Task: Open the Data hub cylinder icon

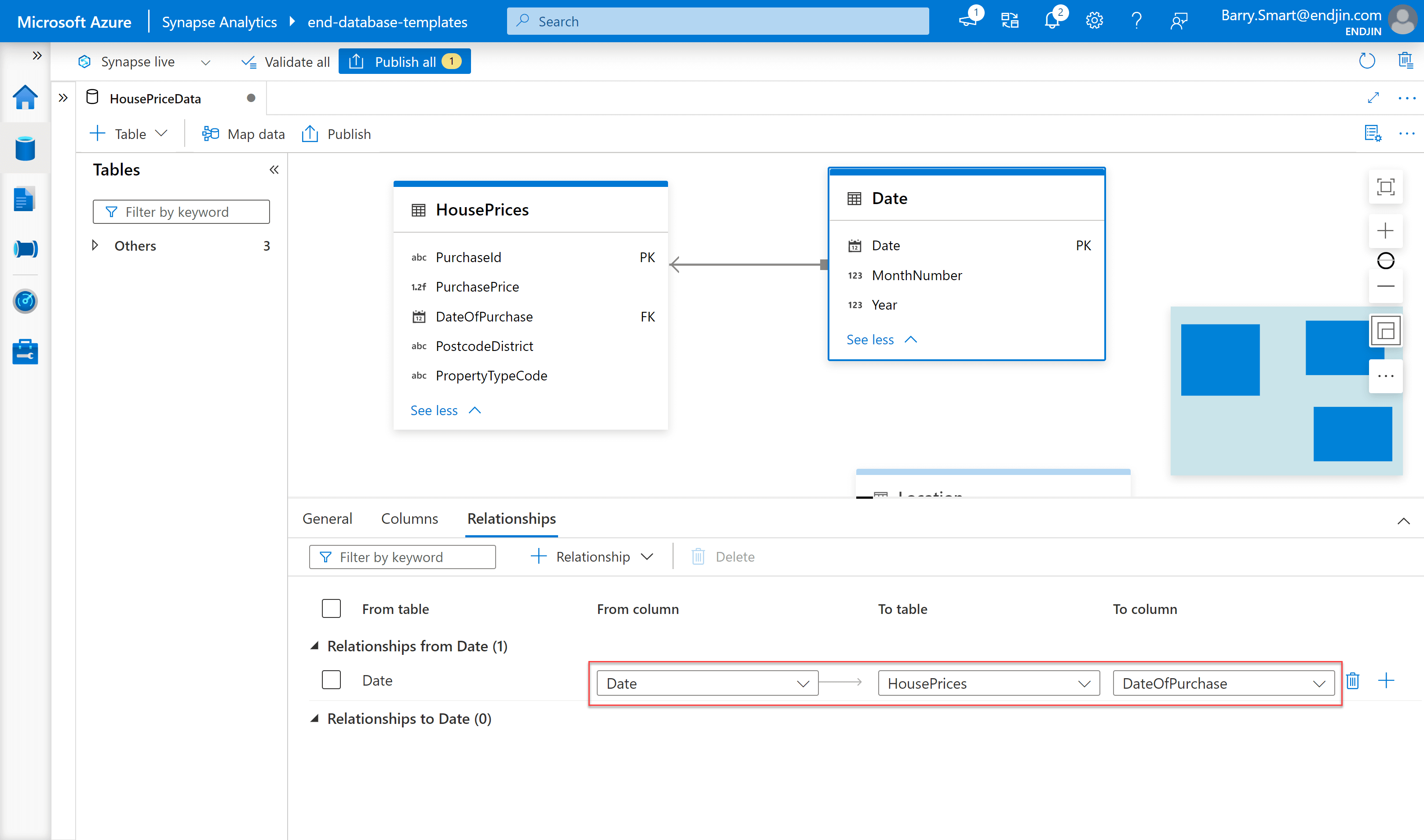Action: (25, 148)
